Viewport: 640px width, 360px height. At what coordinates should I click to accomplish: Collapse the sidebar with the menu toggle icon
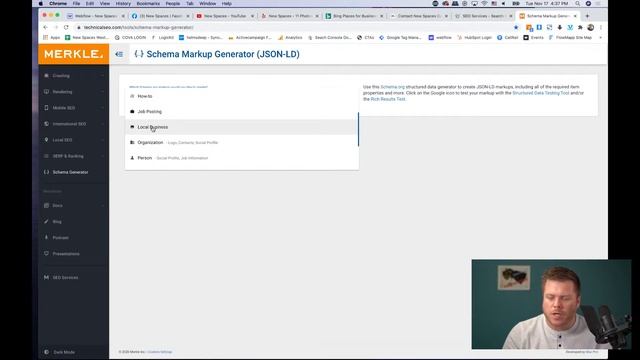(119, 54)
